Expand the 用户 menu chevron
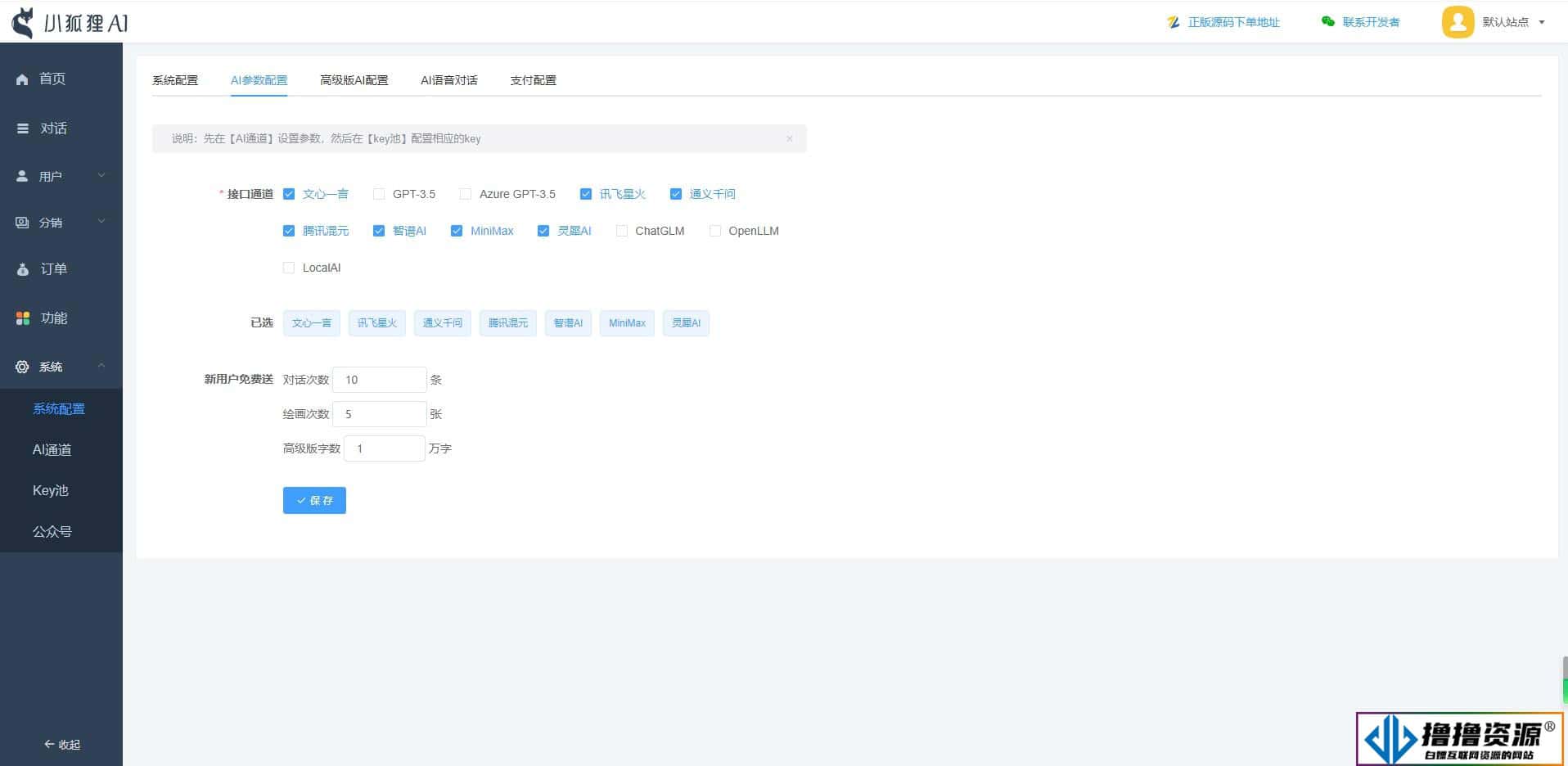 click(101, 175)
